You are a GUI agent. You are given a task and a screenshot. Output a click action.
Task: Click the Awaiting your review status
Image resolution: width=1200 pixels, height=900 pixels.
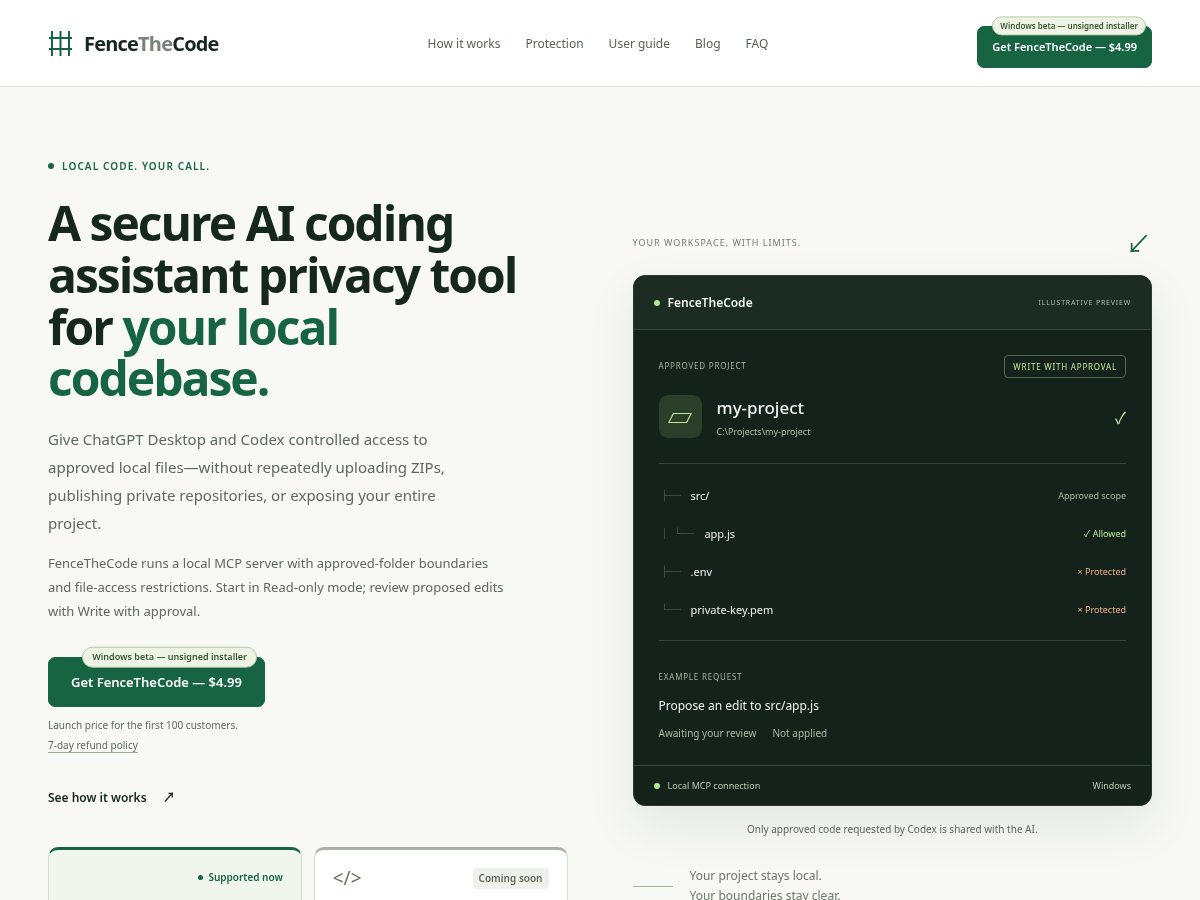[707, 733]
